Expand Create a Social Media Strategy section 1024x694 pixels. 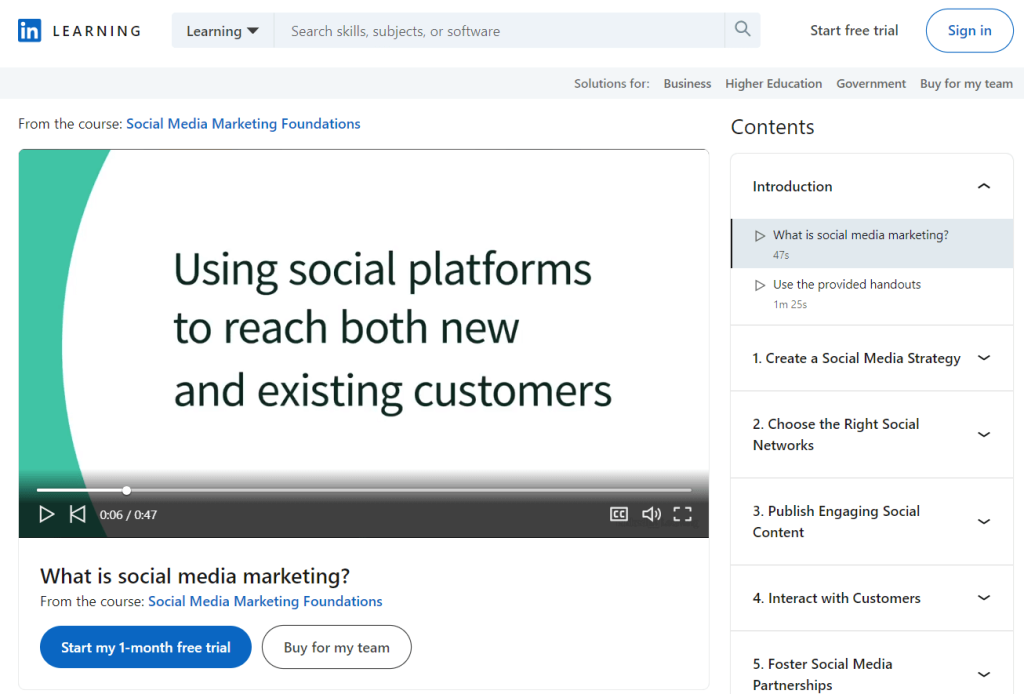coord(983,358)
